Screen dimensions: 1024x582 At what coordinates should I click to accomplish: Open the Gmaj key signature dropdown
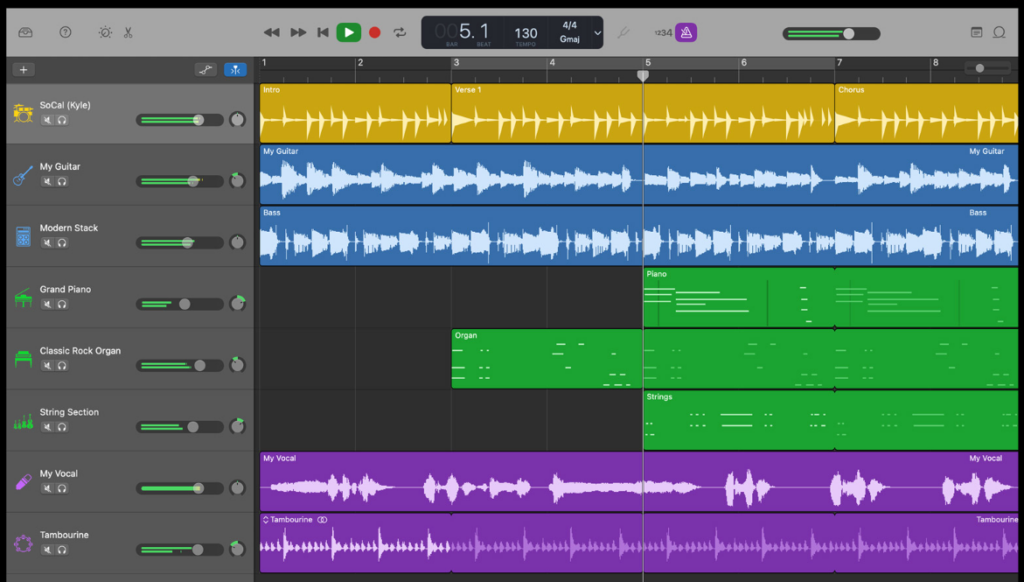570,39
